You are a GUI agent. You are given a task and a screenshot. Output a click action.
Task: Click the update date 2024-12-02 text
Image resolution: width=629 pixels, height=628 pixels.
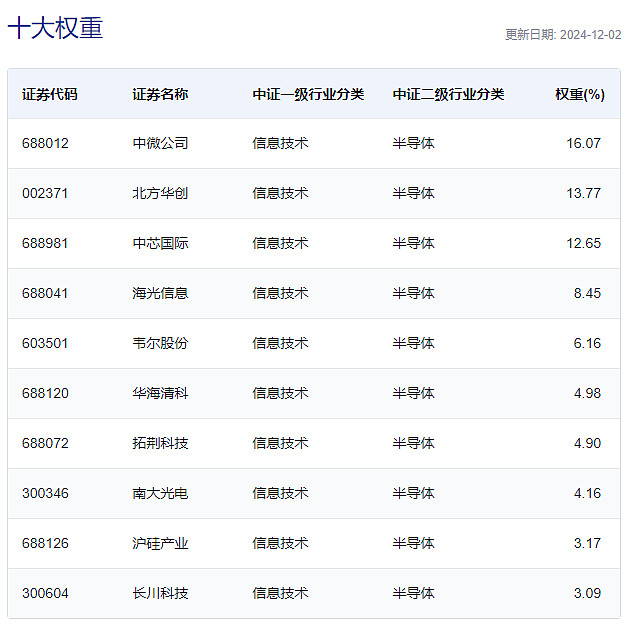coord(590,35)
